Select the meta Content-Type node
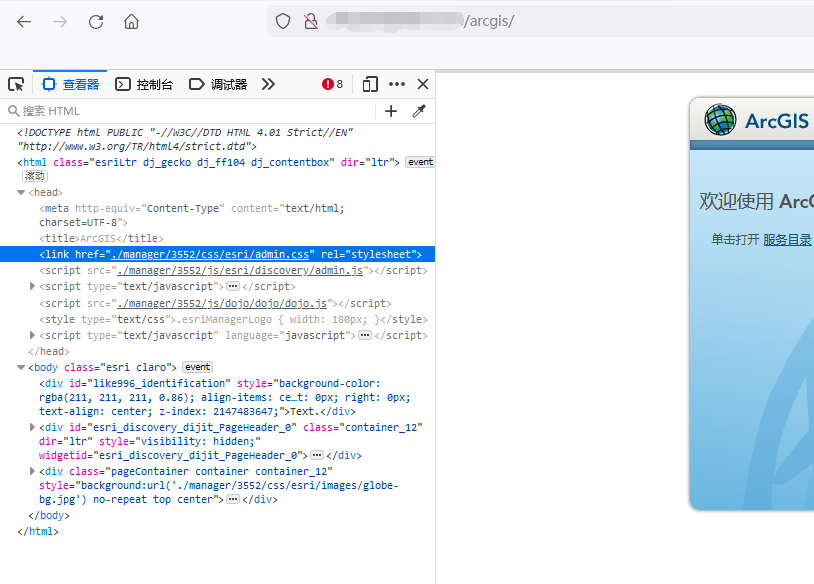 pyautogui.click(x=192, y=215)
